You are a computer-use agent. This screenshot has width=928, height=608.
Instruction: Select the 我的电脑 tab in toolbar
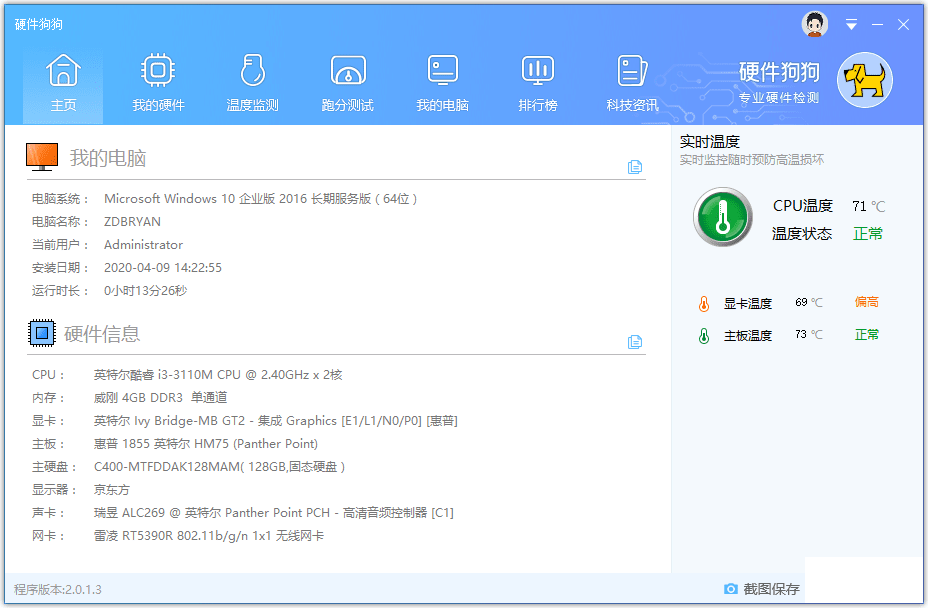click(x=443, y=83)
